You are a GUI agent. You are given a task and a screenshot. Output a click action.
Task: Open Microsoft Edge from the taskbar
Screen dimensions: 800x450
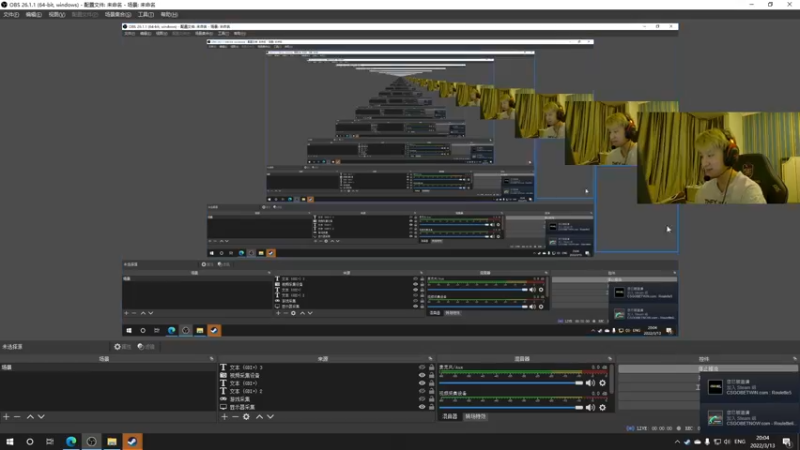tap(71, 441)
